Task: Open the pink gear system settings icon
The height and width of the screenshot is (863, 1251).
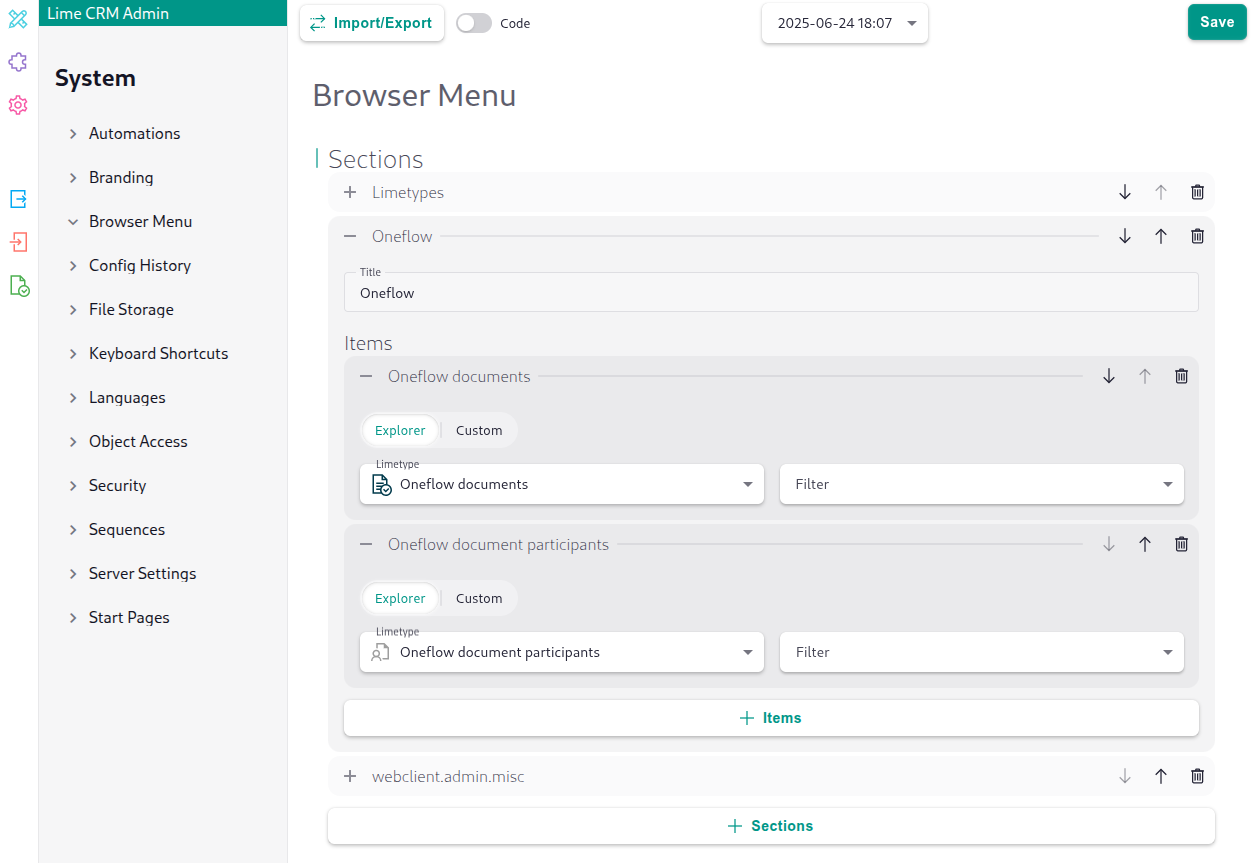Action: 18,105
